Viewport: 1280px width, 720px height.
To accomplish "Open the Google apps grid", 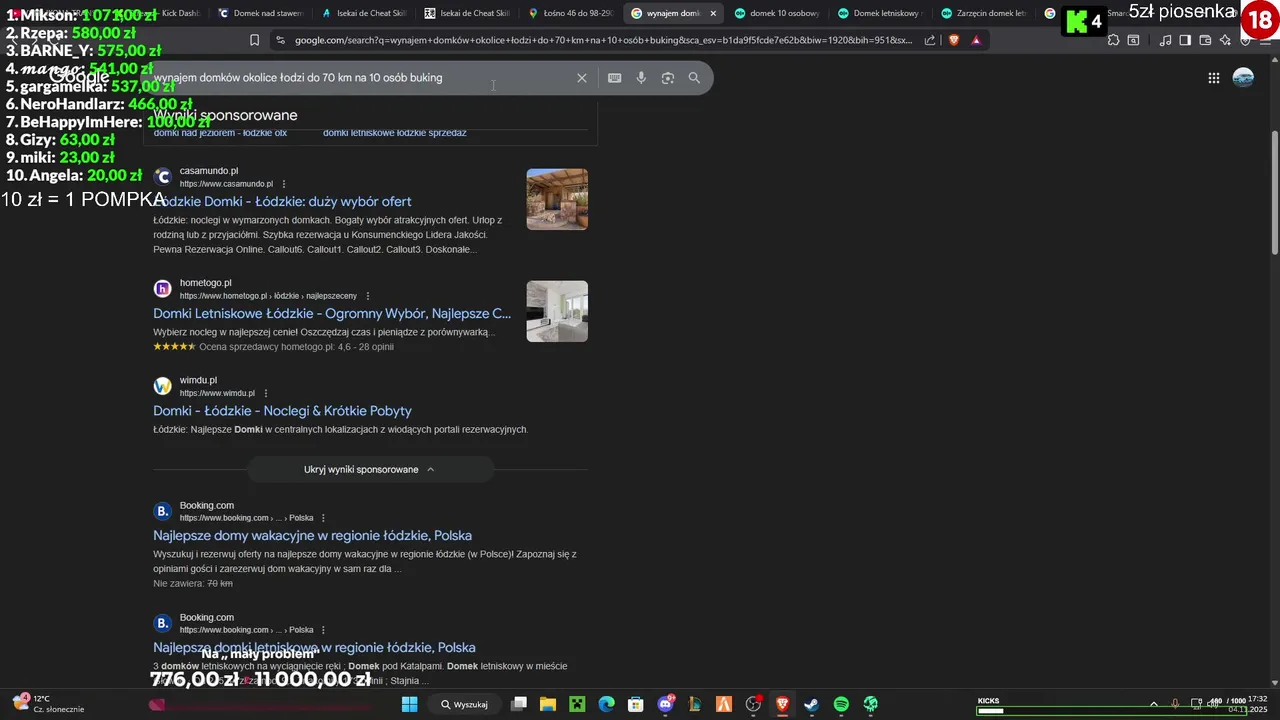I will pyautogui.click(x=1213, y=78).
